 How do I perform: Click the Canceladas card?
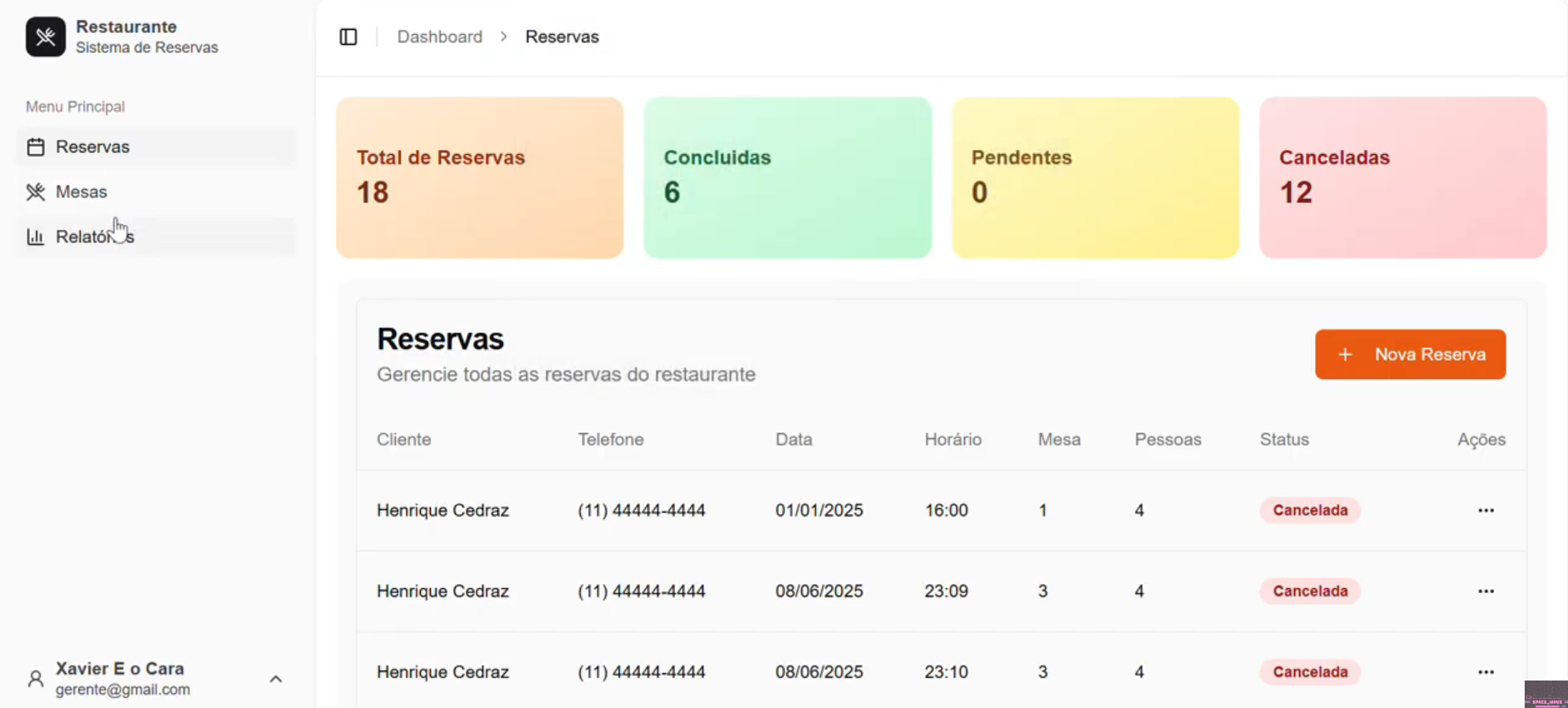tap(1403, 177)
